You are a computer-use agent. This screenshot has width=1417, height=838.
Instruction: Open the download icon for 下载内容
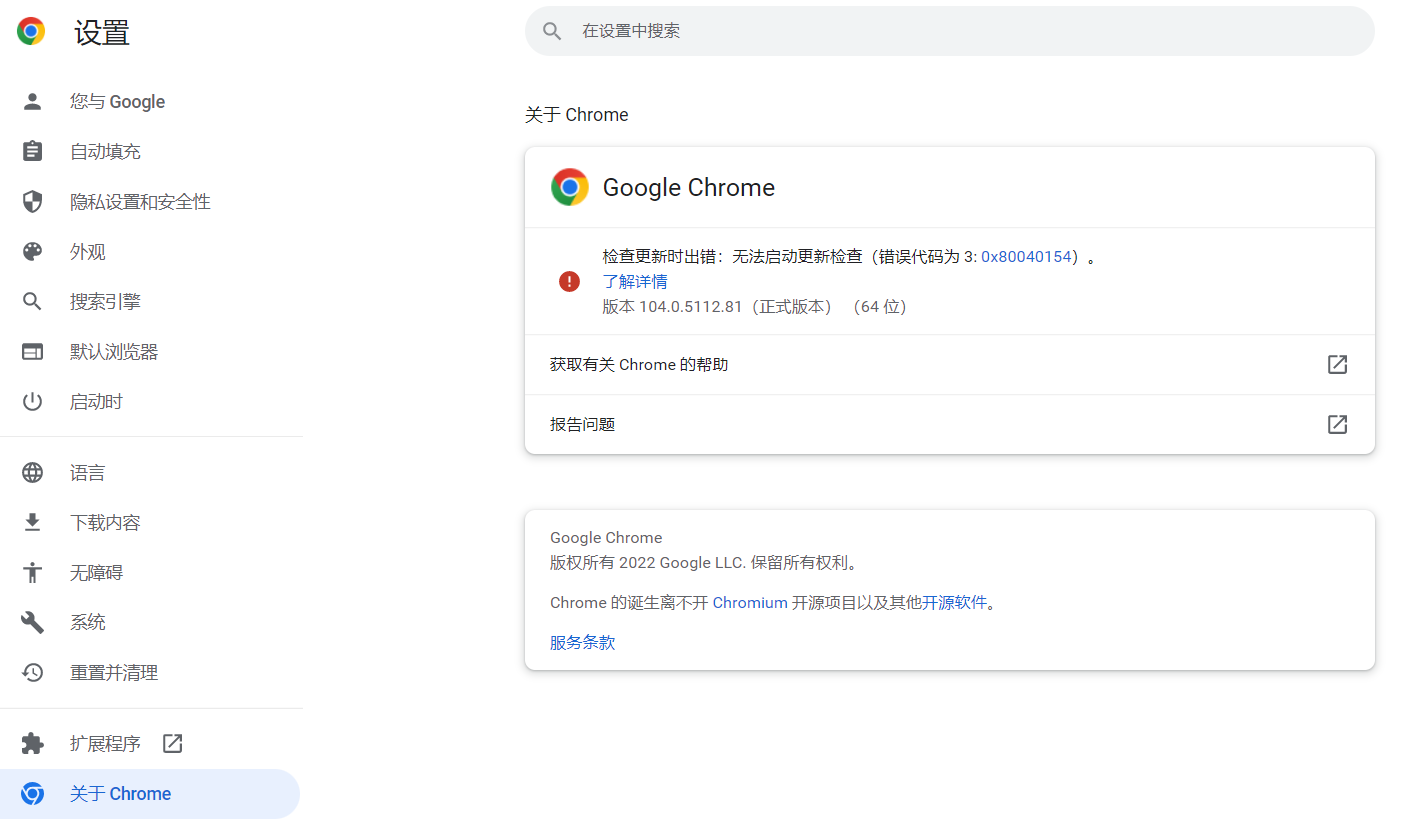[33, 523]
